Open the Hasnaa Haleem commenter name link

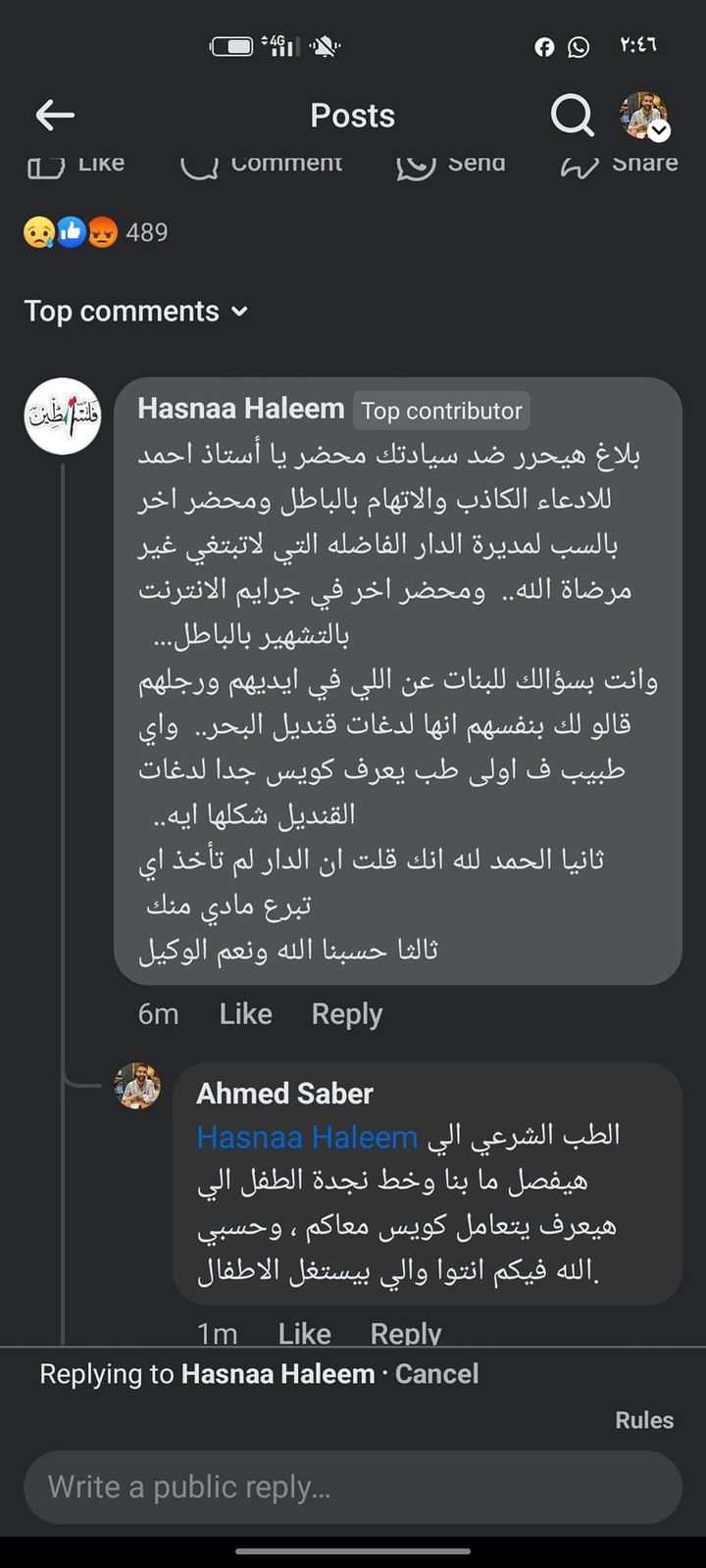coord(240,409)
